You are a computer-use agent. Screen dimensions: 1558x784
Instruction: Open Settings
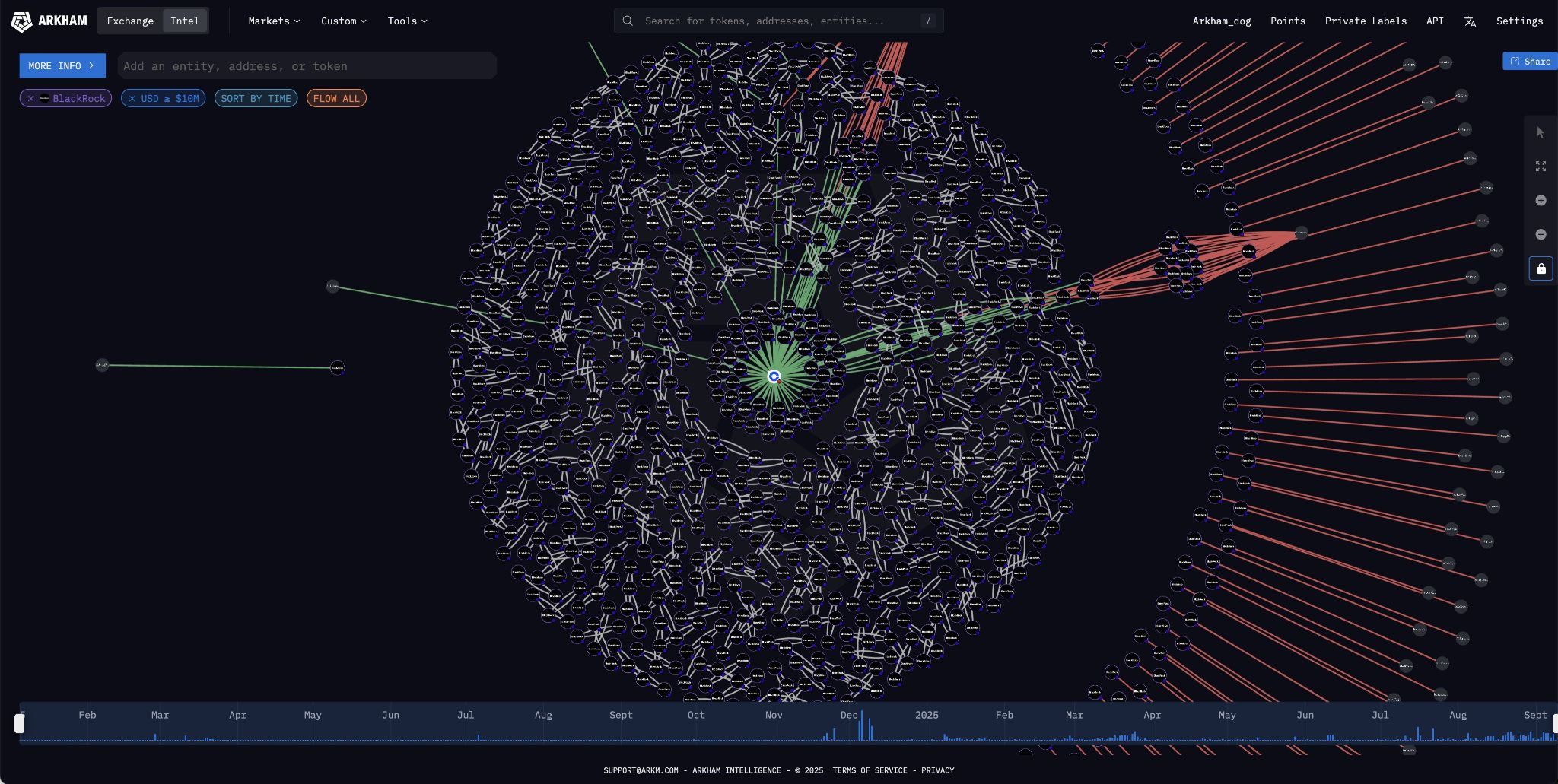1519,21
